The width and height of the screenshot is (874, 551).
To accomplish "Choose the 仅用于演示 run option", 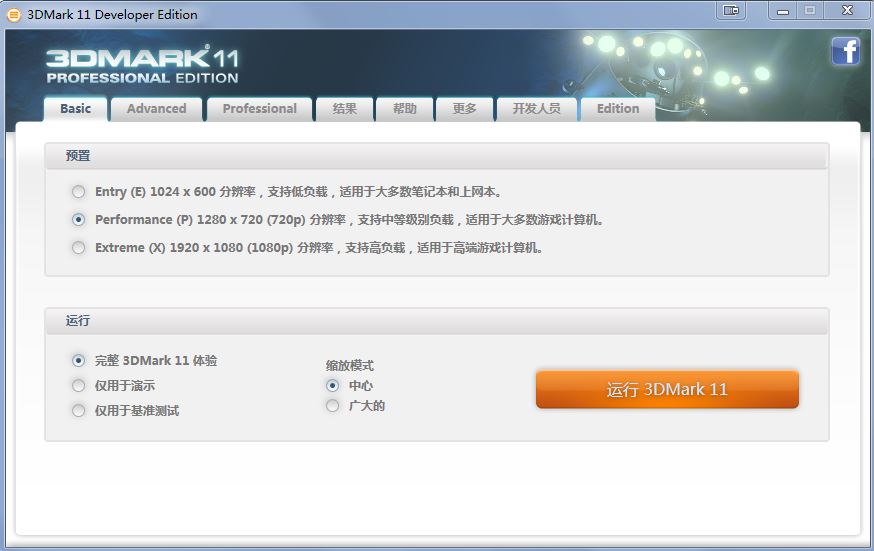I will click(79, 386).
